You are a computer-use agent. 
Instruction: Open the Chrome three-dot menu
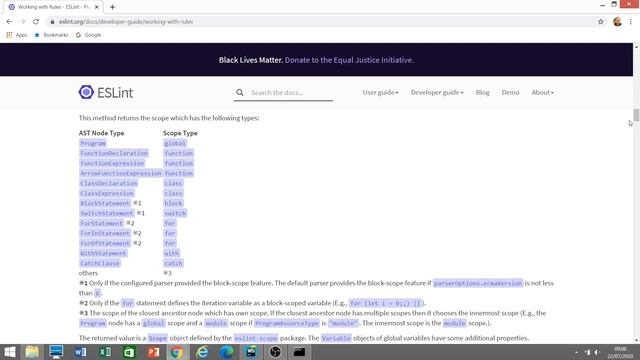(631, 22)
